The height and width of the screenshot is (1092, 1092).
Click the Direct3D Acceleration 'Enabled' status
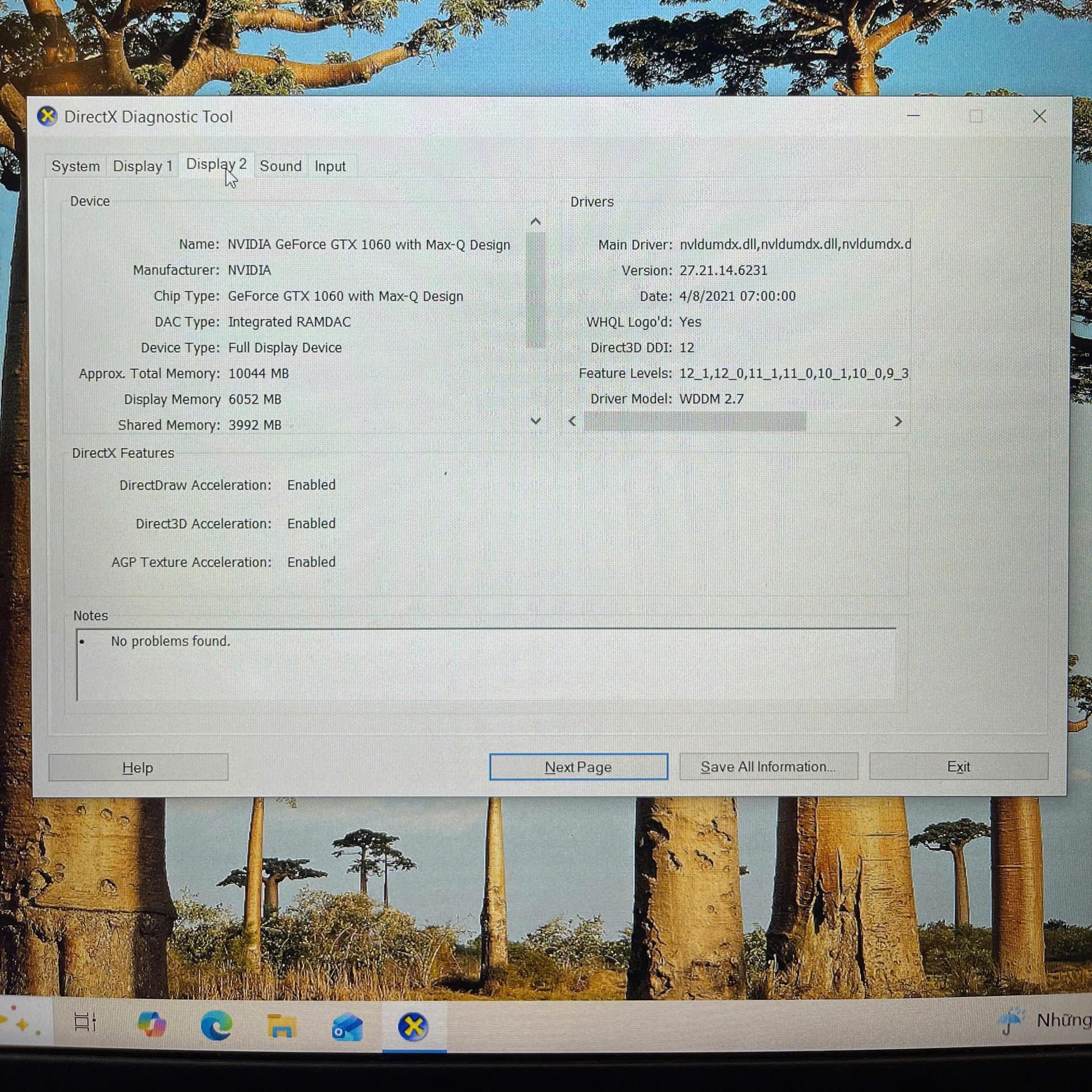pyautogui.click(x=311, y=524)
